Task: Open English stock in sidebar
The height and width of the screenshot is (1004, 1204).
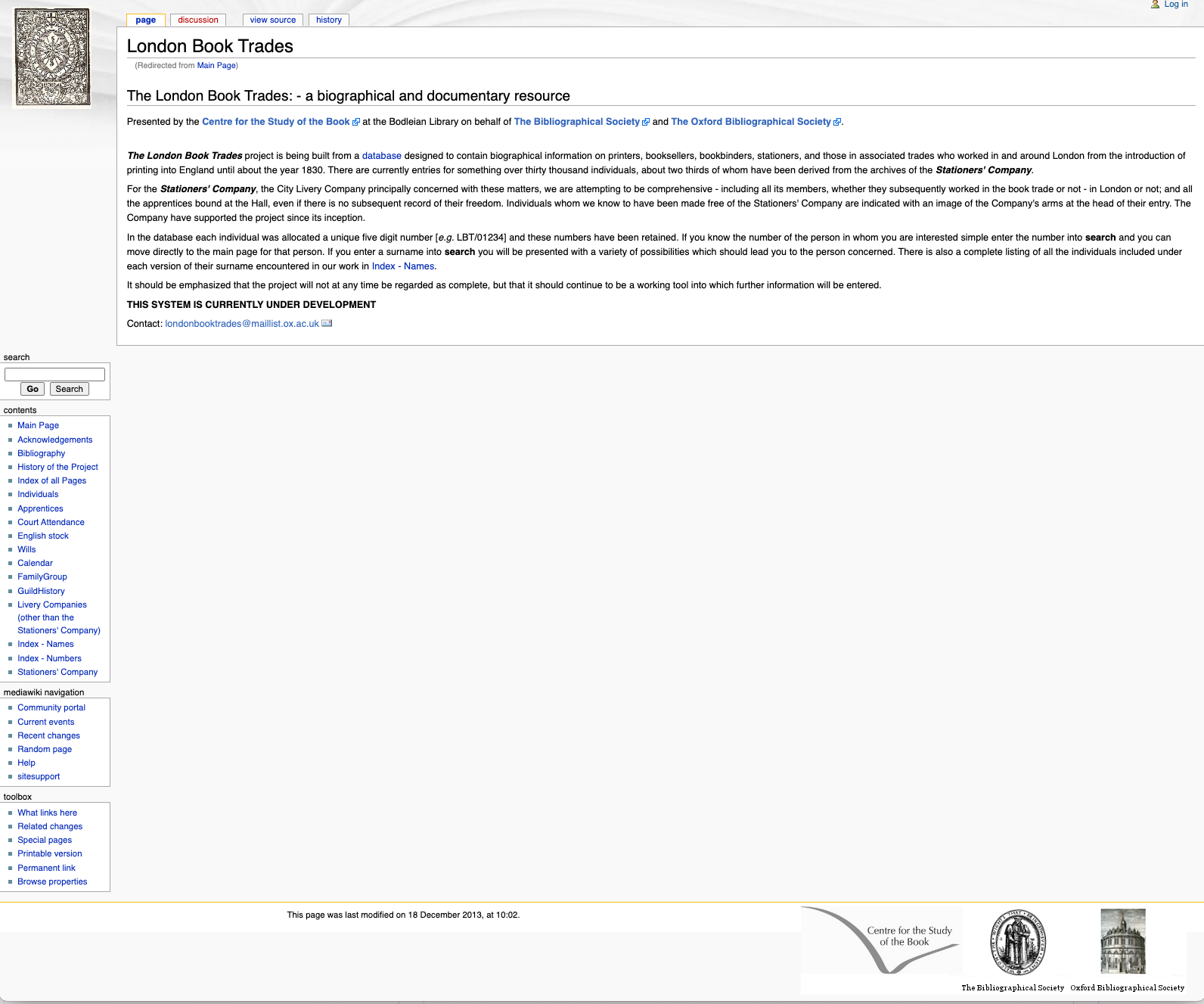Action: (x=43, y=536)
